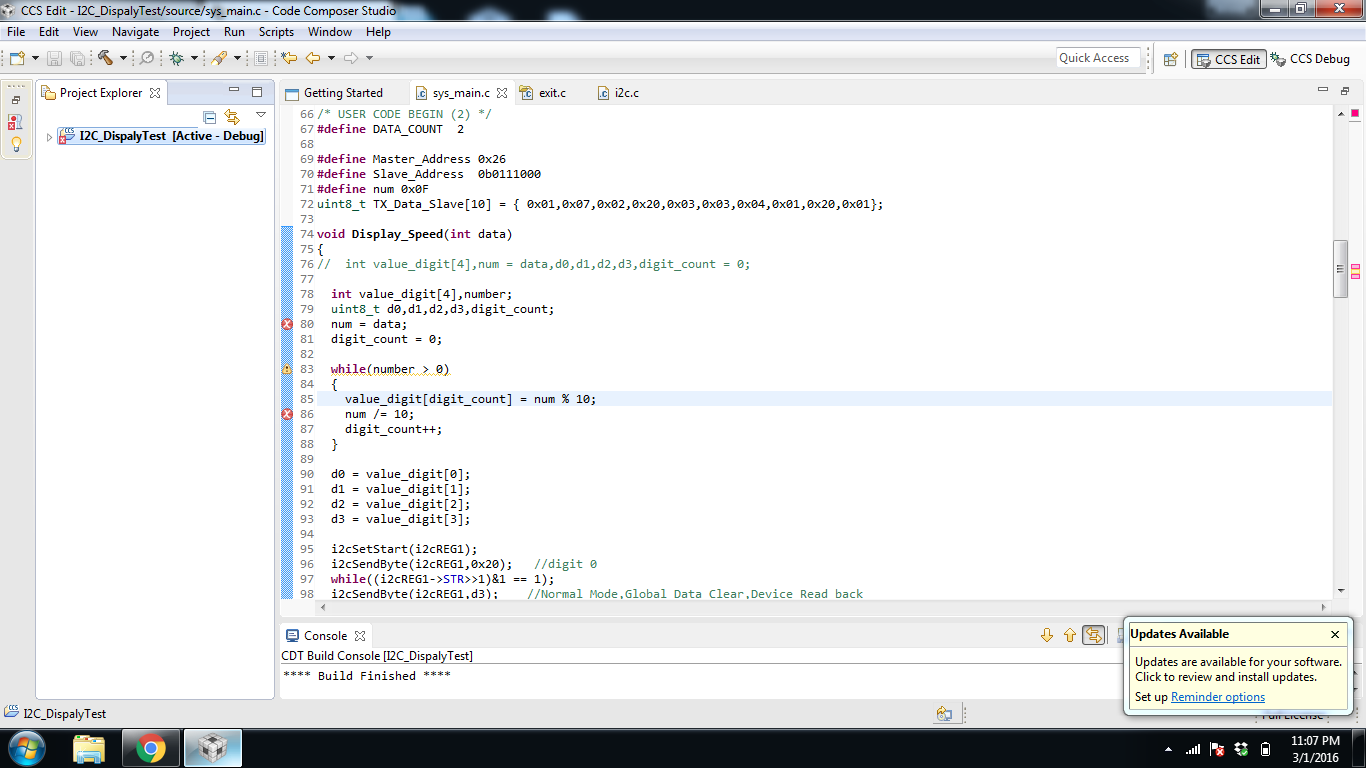Switch to the exit.c editor tab

[x=543, y=93]
